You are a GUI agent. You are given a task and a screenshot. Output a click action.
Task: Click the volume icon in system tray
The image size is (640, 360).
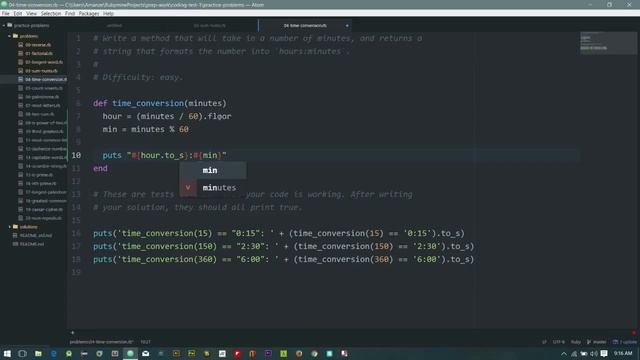[x=594, y=354]
